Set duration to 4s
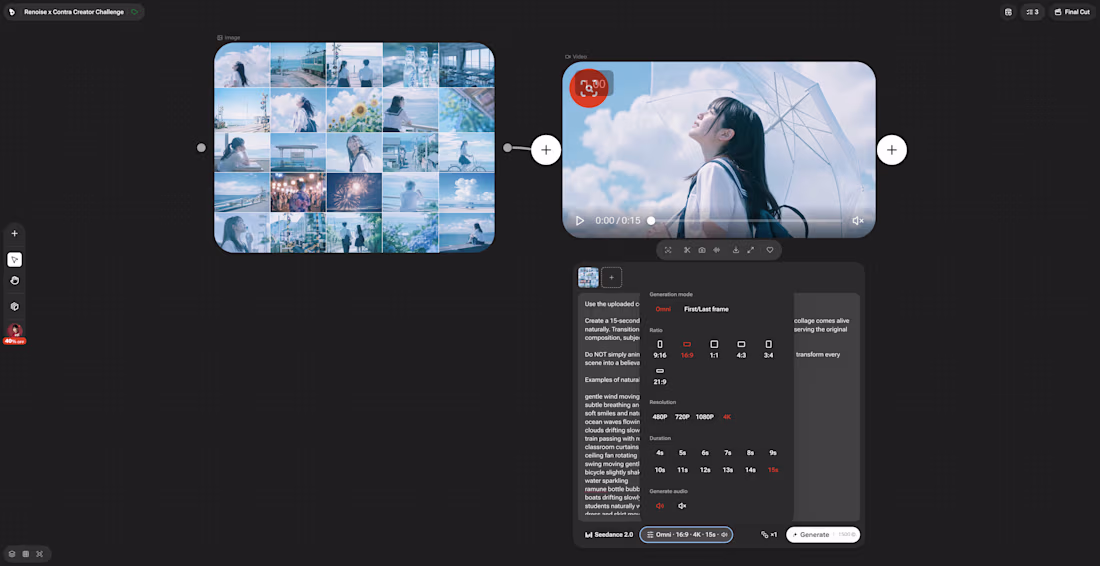 pos(659,453)
